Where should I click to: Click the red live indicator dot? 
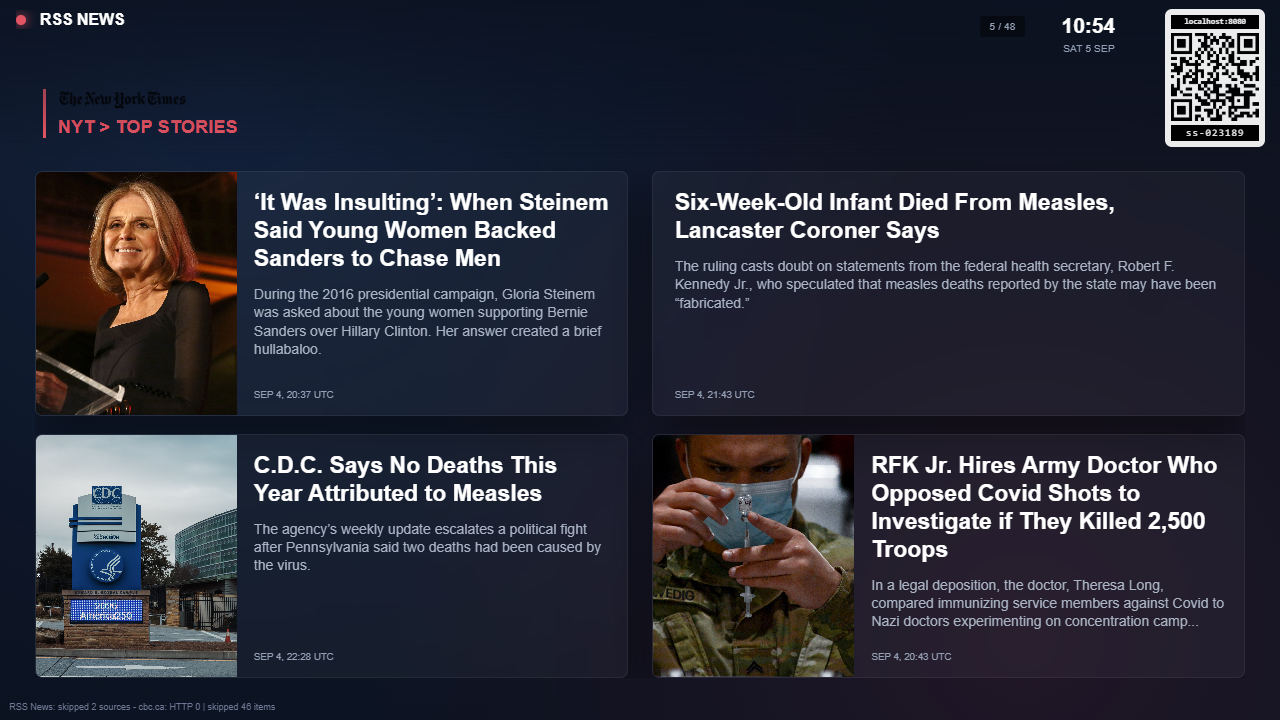(21, 20)
